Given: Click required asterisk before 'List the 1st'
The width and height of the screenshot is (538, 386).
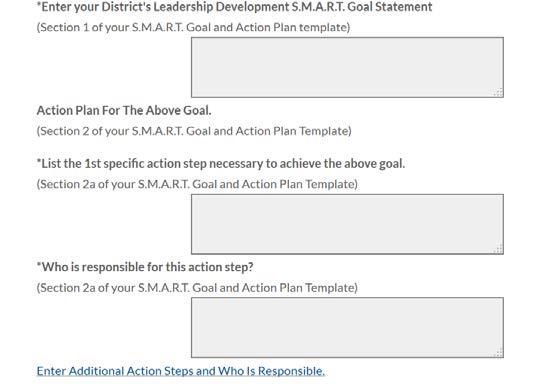Looking at the screenshot, I should 39,161.
